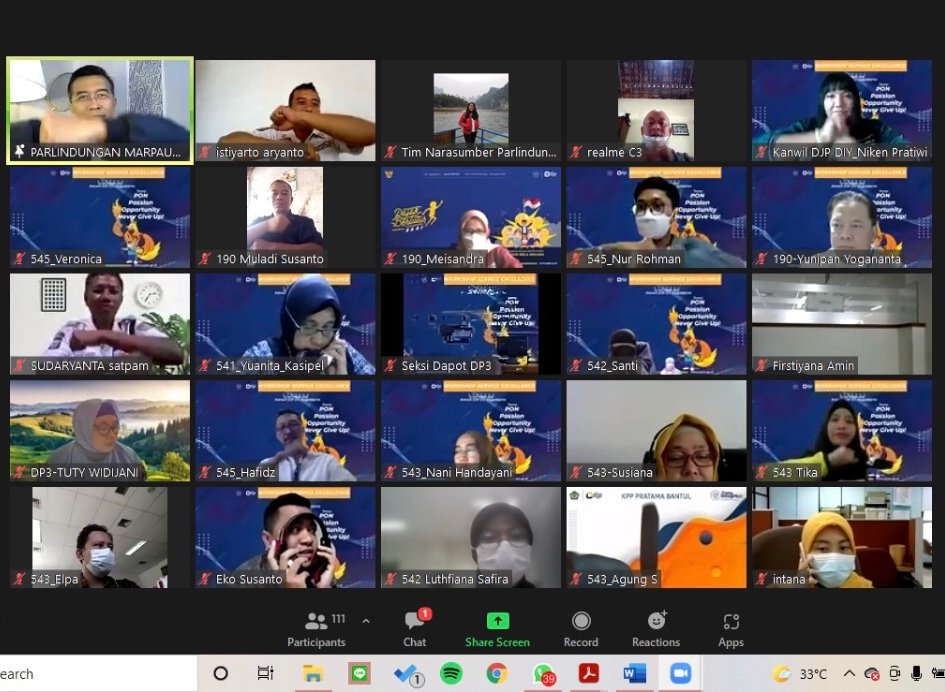This screenshot has height=692, width=945.
Task: Open Adobe Acrobat from the taskbar
Action: click(x=589, y=674)
